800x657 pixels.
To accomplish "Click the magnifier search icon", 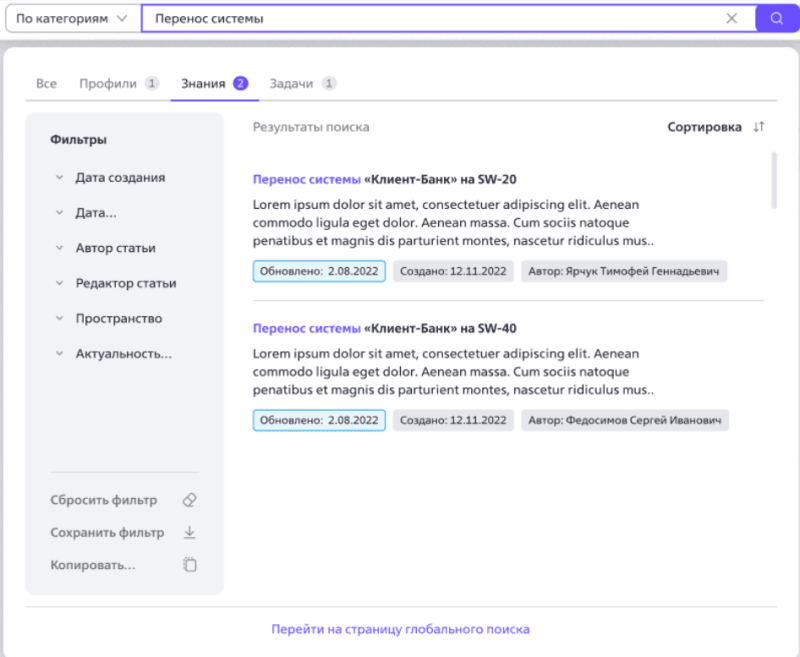I will 777,18.
